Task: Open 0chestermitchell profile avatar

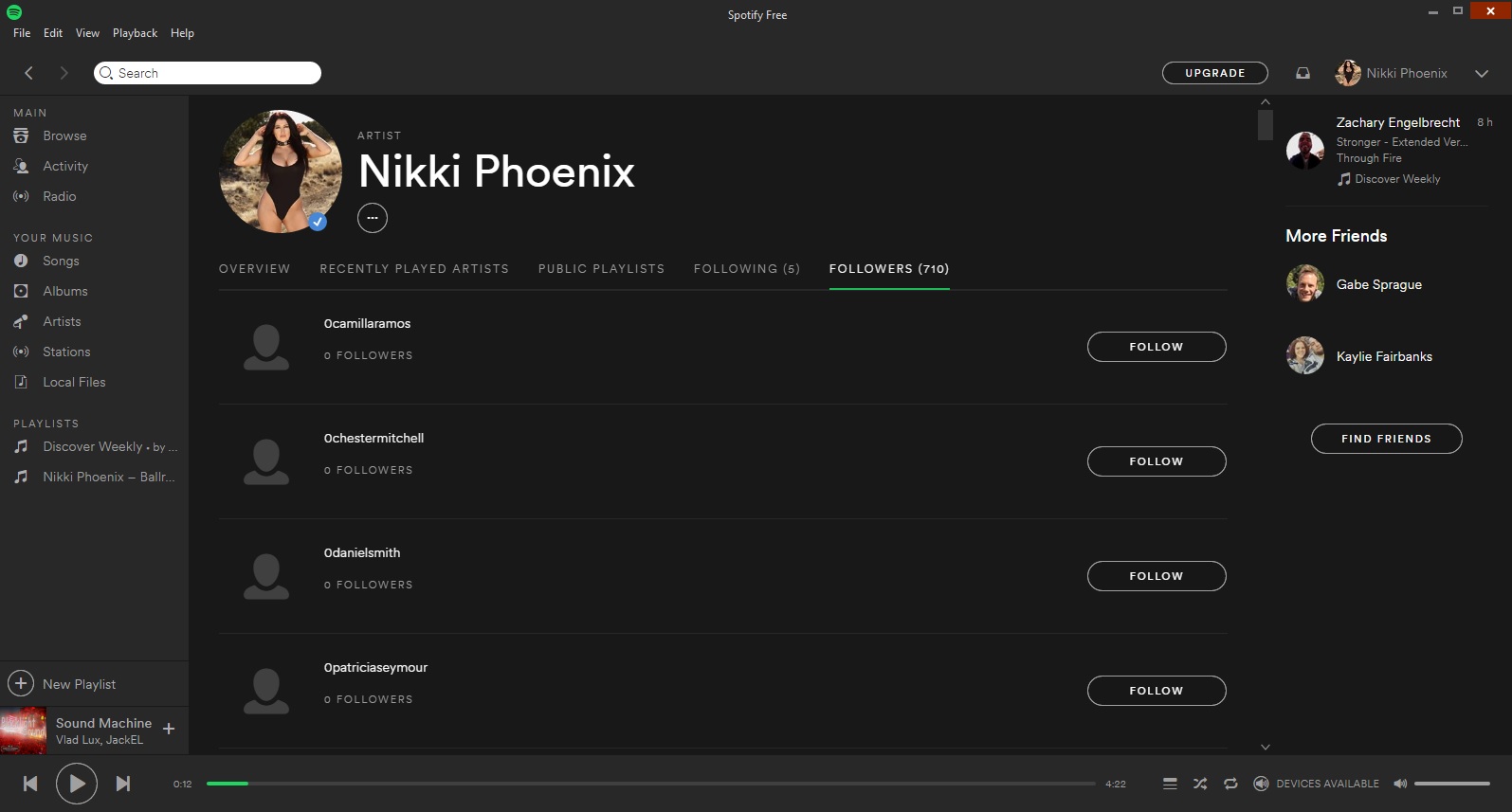Action: [266, 461]
